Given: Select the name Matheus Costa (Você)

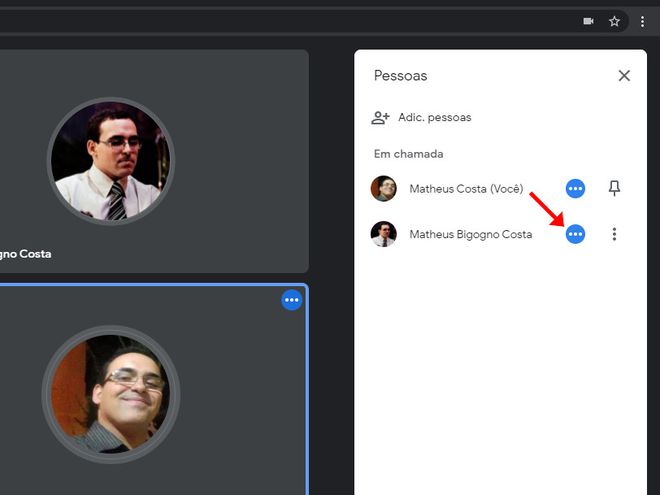Looking at the screenshot, I should pos(466,189).
